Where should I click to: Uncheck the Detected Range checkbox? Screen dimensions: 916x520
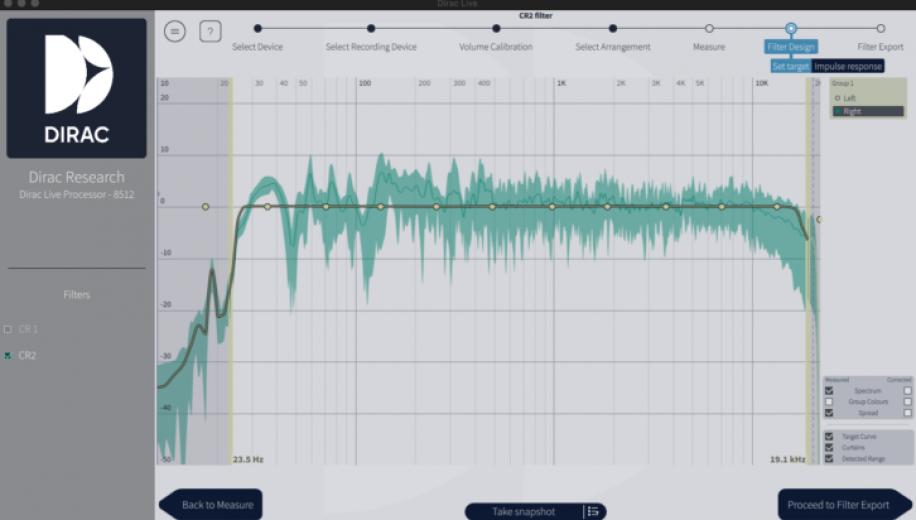pos(829,458)
